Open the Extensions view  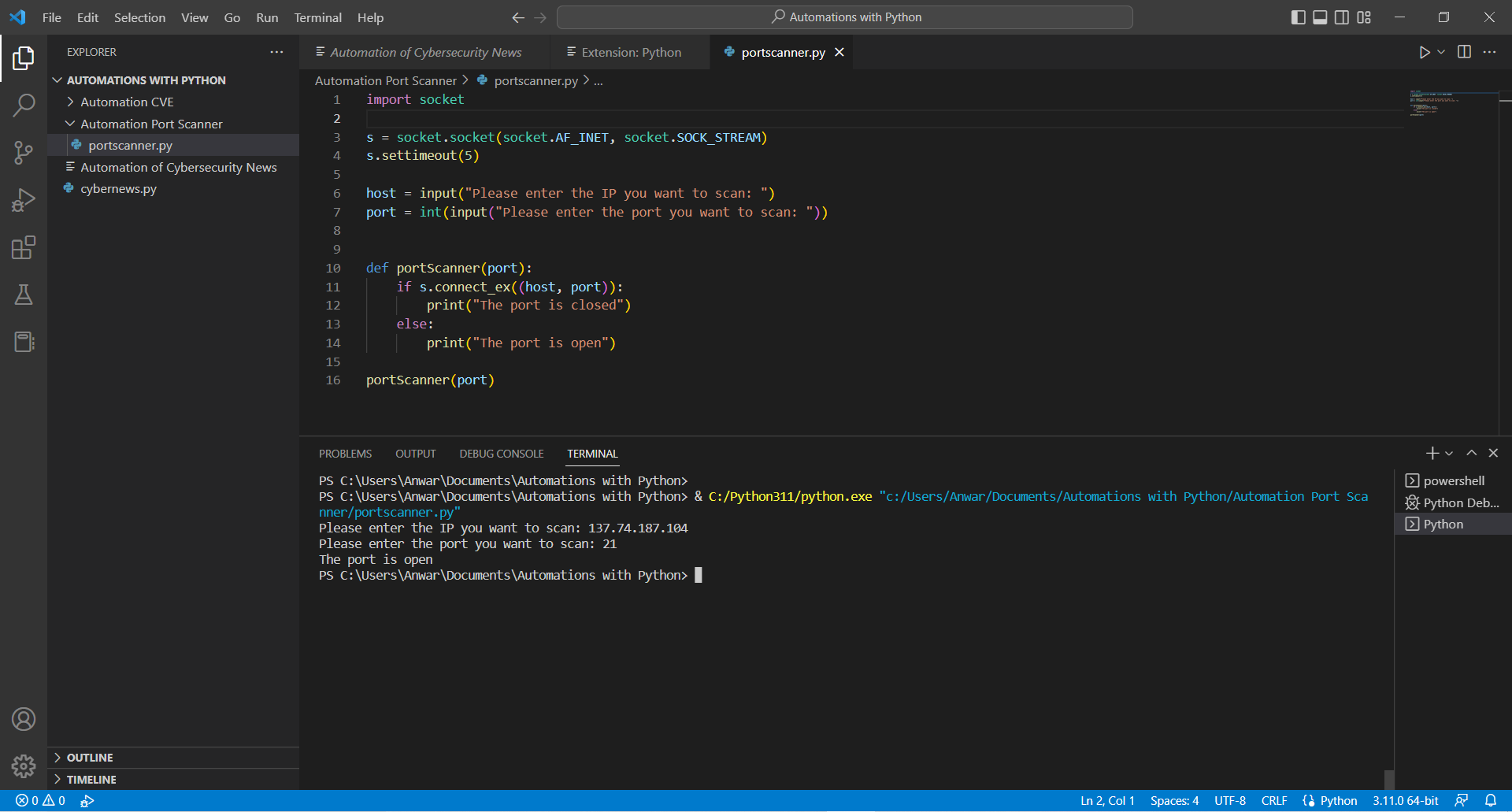coord(24,247)
